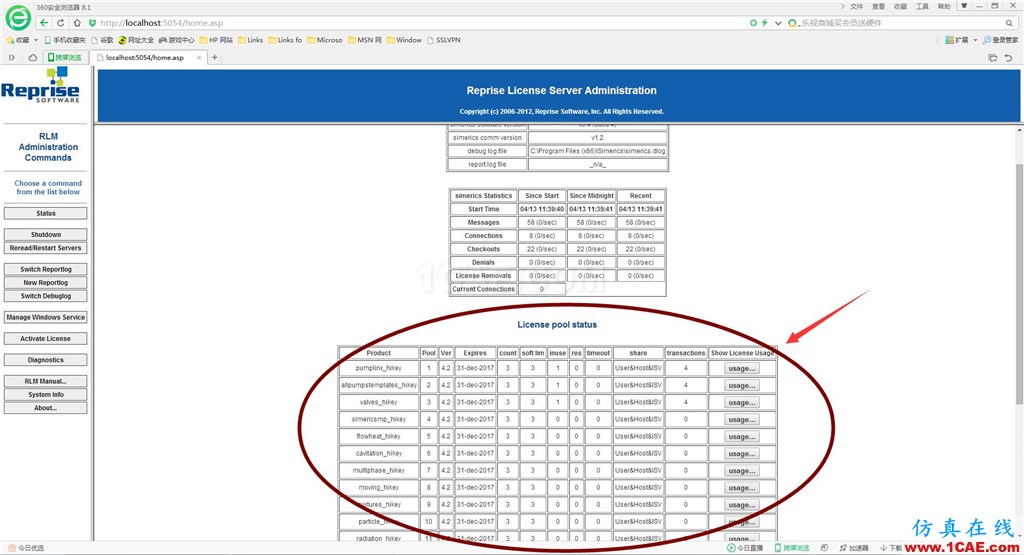Close the localhost:5054/home.asp tab

click(x=199, y=57)
